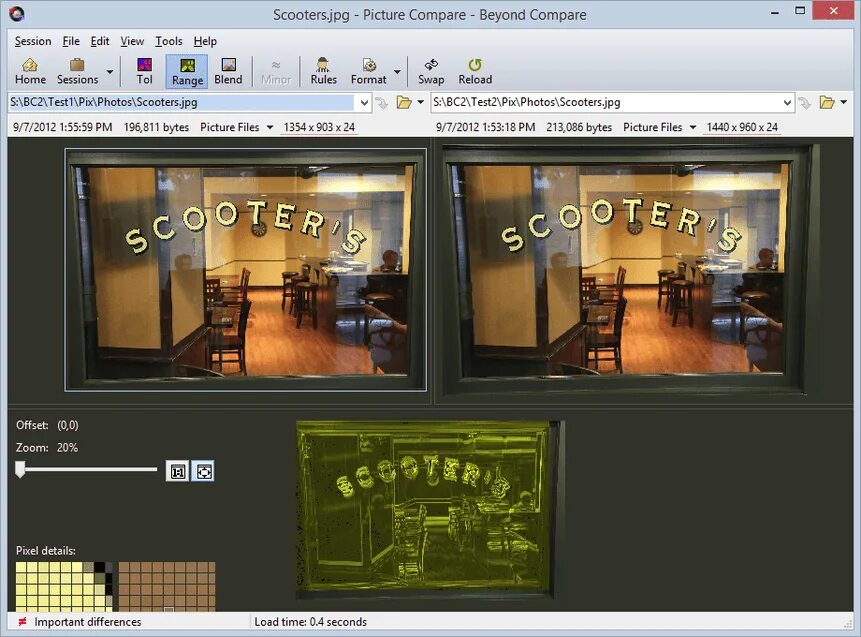Open the File menu
The width and height of the screenshot is (861, 637).
point(71,41)
